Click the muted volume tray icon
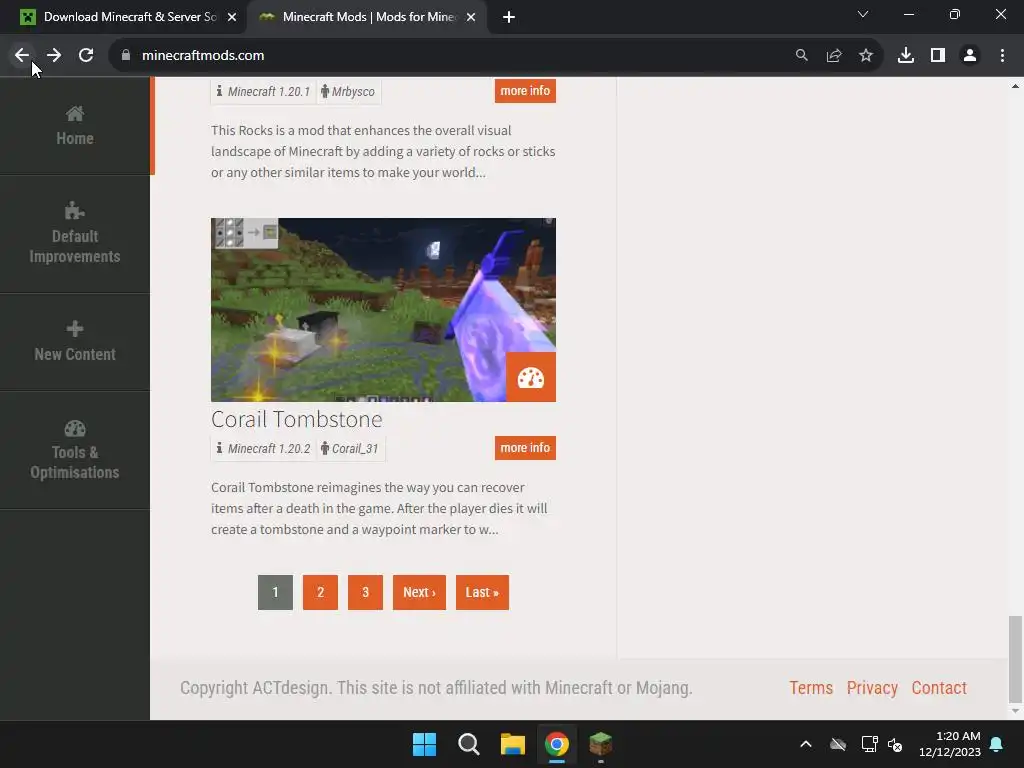The width and height of the screenshot is (1024, 768). pos(895,744)
